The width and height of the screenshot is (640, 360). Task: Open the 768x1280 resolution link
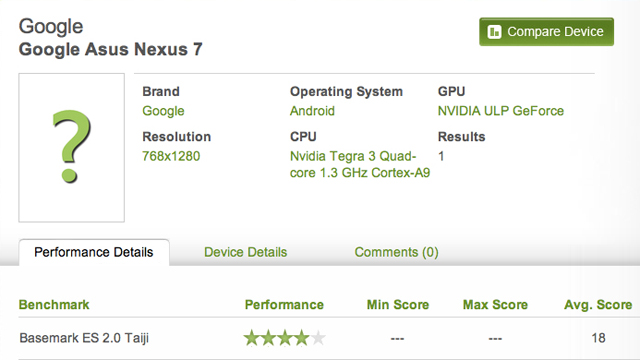click(x=171, y=156)
